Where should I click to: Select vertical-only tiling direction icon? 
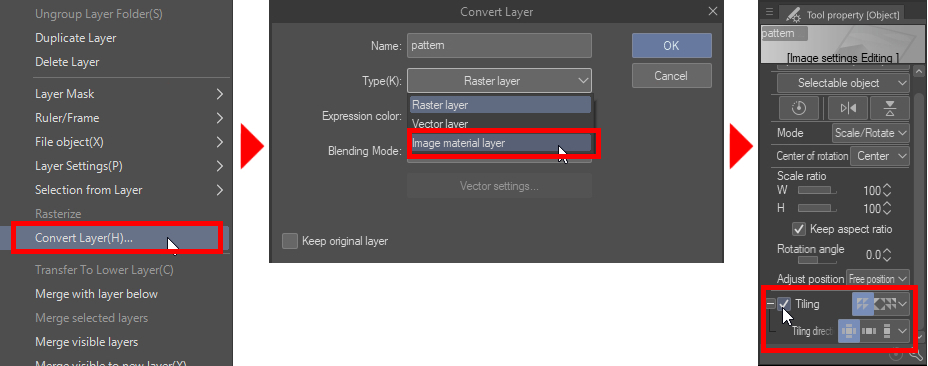[x=887, y=331]
